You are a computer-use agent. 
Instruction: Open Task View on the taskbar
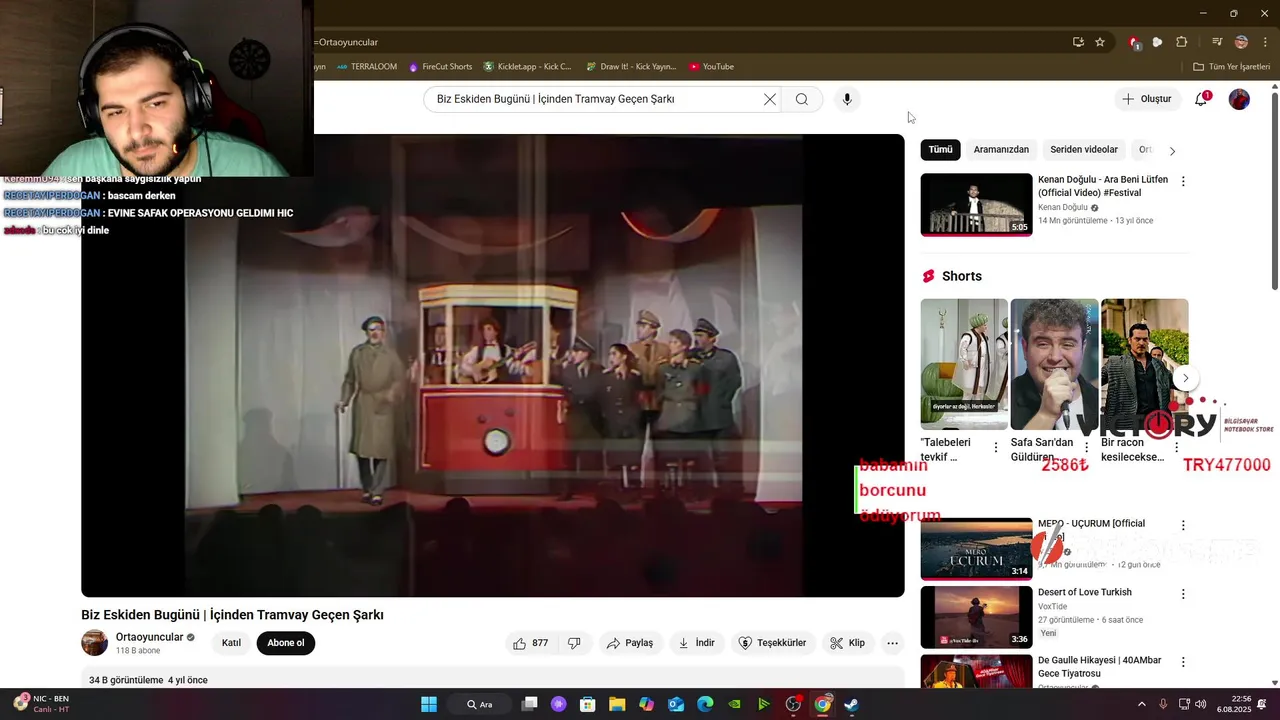(x=530, y=704)
